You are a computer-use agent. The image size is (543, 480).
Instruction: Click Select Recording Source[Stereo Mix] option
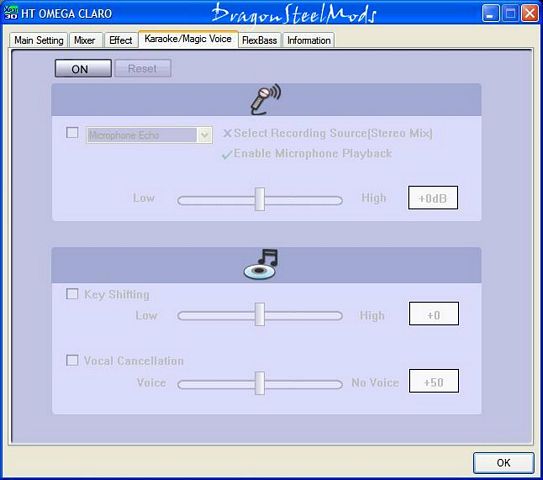click(x=333, y=133)
